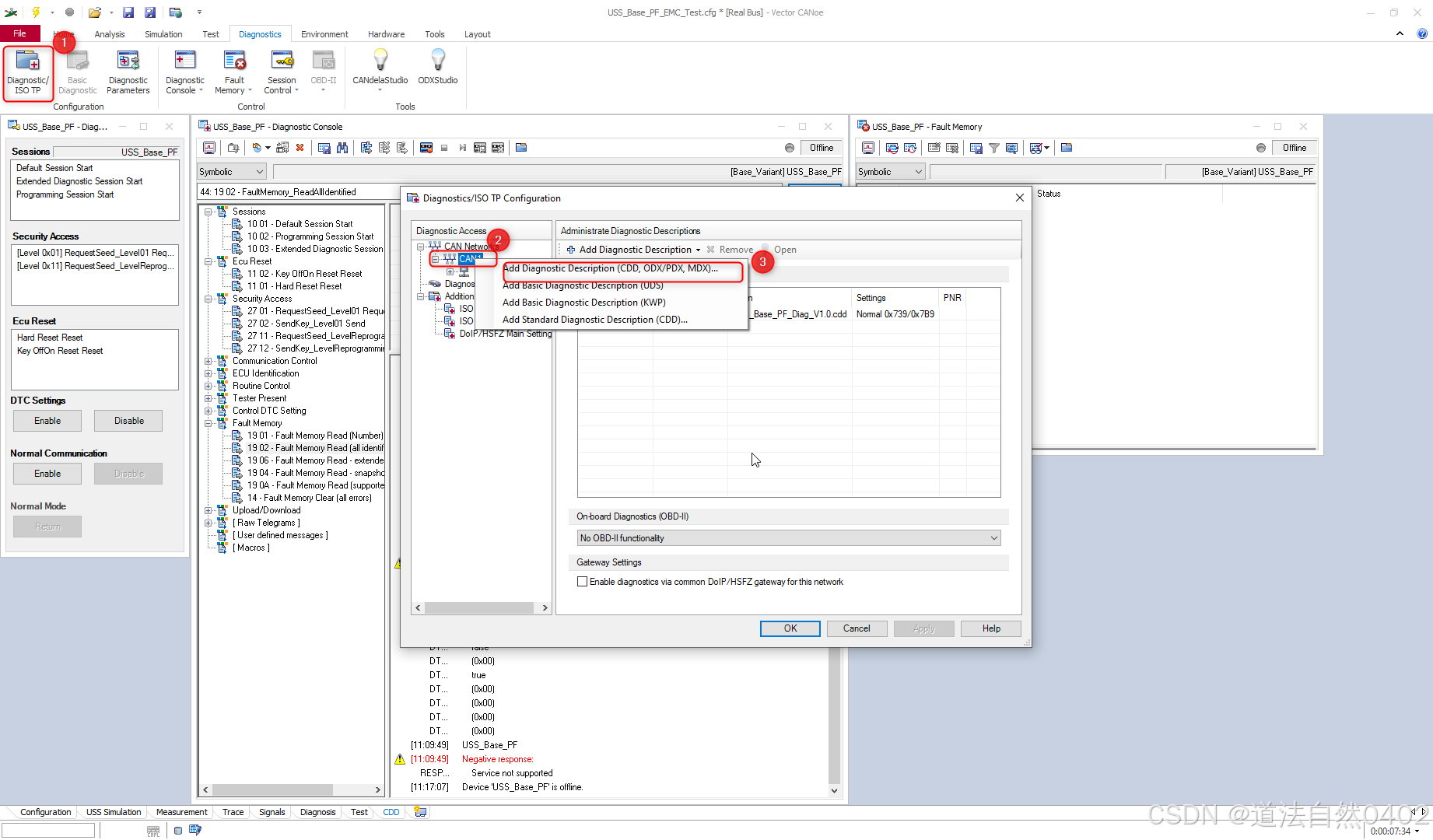1433x840 pixels.
Task: Click the Help button in the dialog
Action: 990,628
